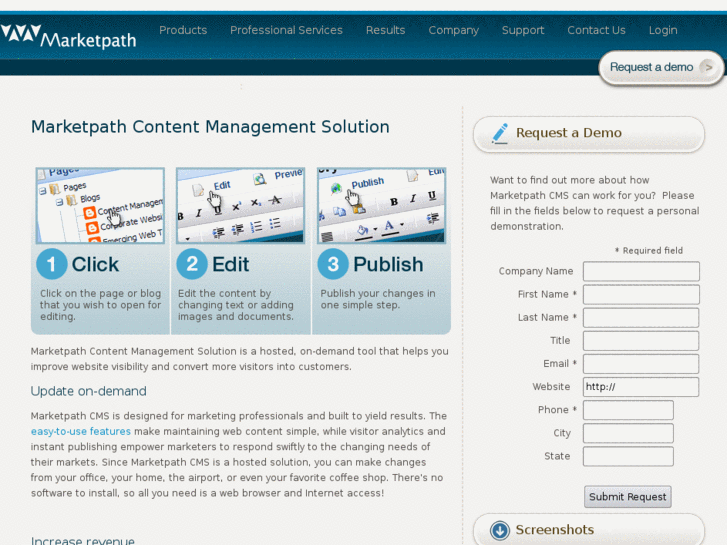
Task: Click the number 2 circle icon
Action: [x=192, y=264]
